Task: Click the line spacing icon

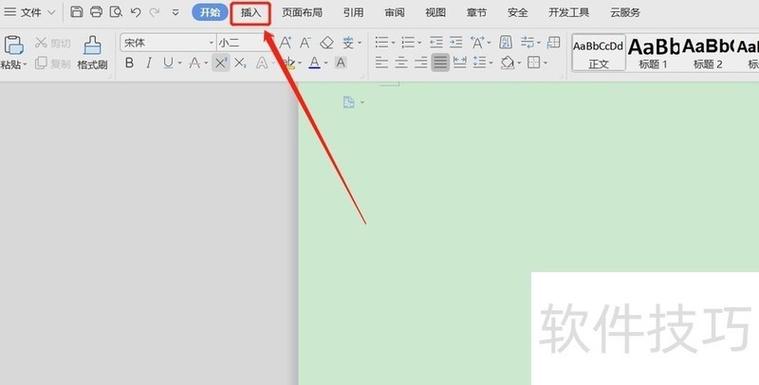Action: (479, 62)
